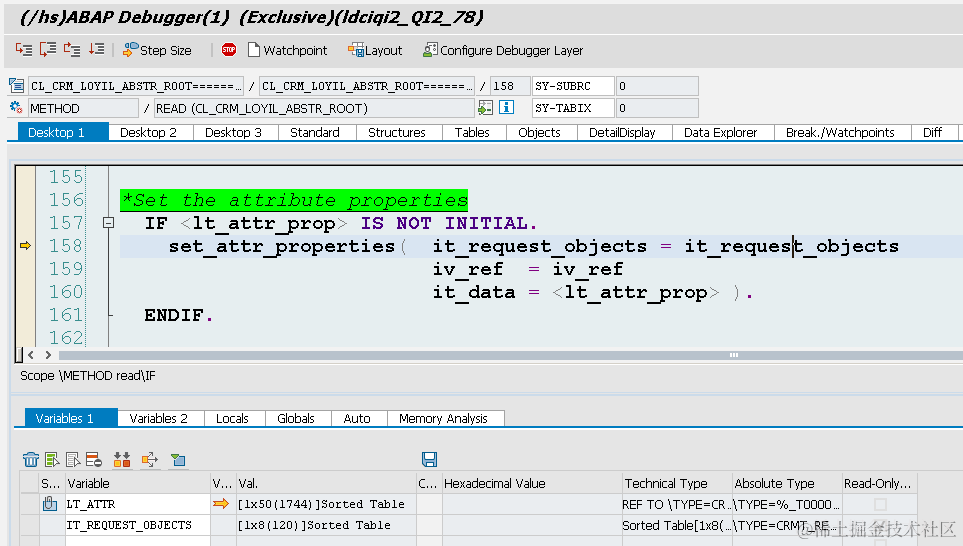This screenshot has height=546, width=963.
Task: Click the LT_ATTR variable name cell
Action: click(138, 504)
